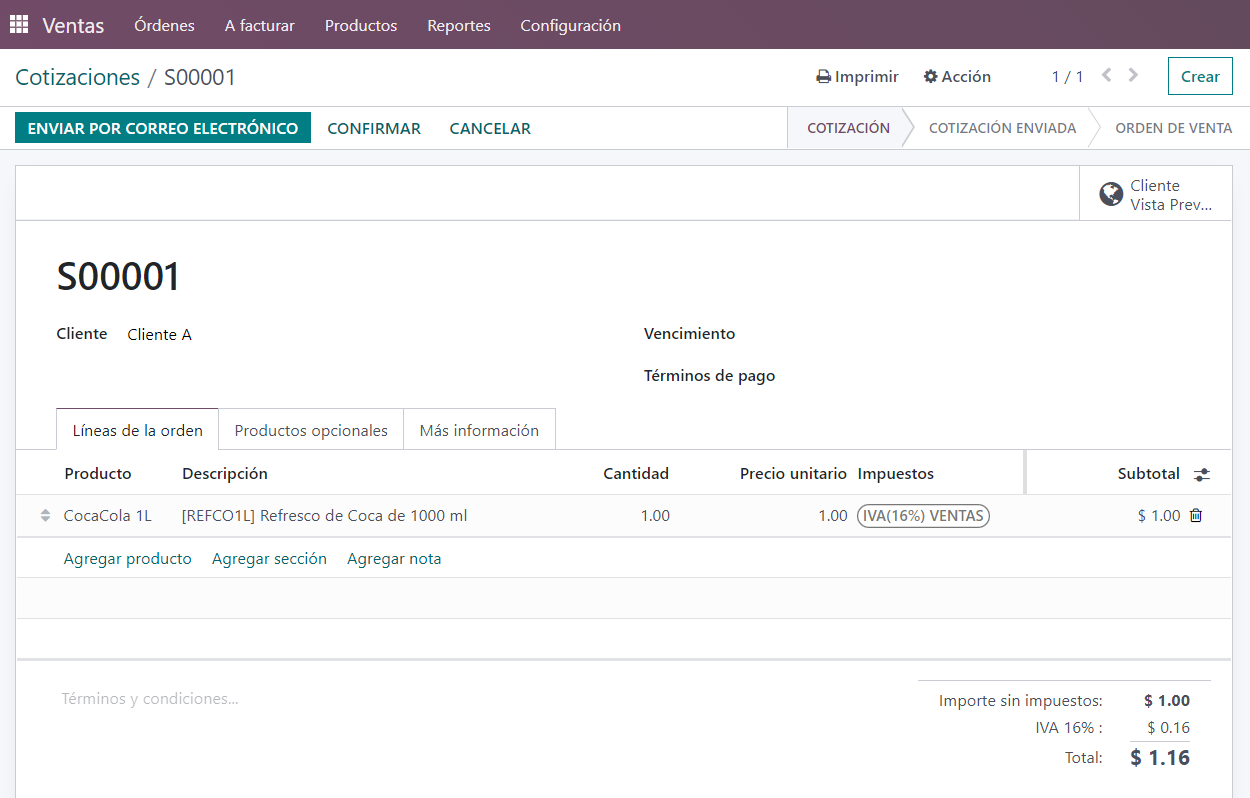
Task: Click the Términos de pago field label
Action: pos(709,376)
